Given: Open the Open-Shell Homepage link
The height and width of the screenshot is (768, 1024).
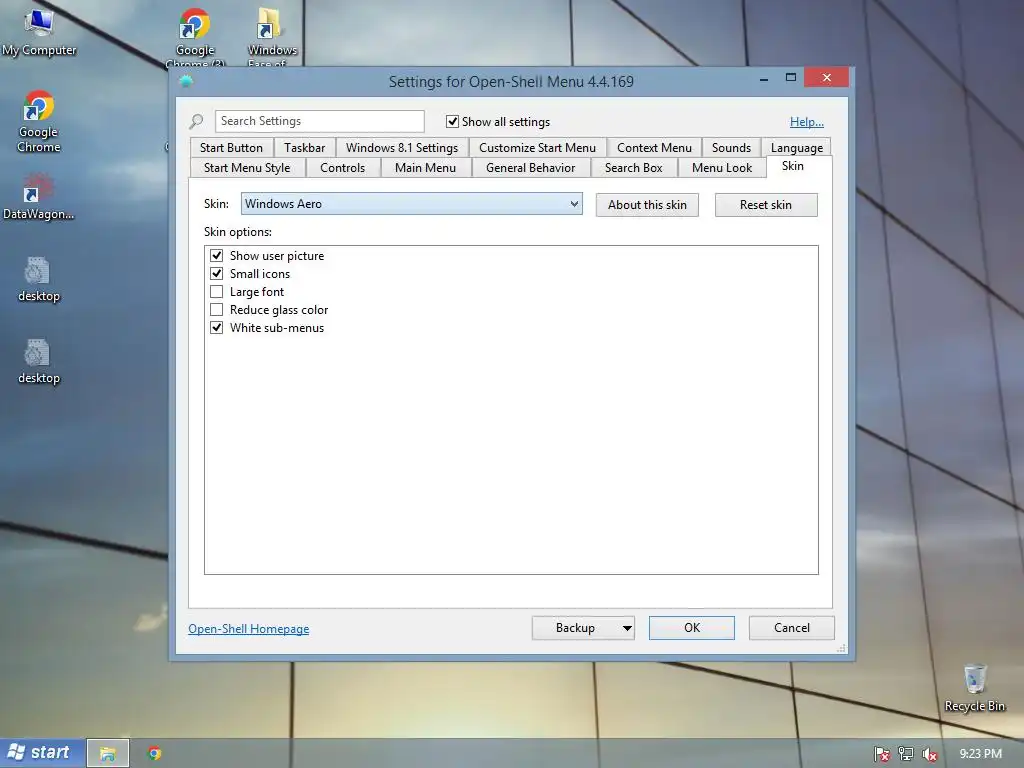Looking at the screenshot, I should pyautogui.click(x=249, y=628).
